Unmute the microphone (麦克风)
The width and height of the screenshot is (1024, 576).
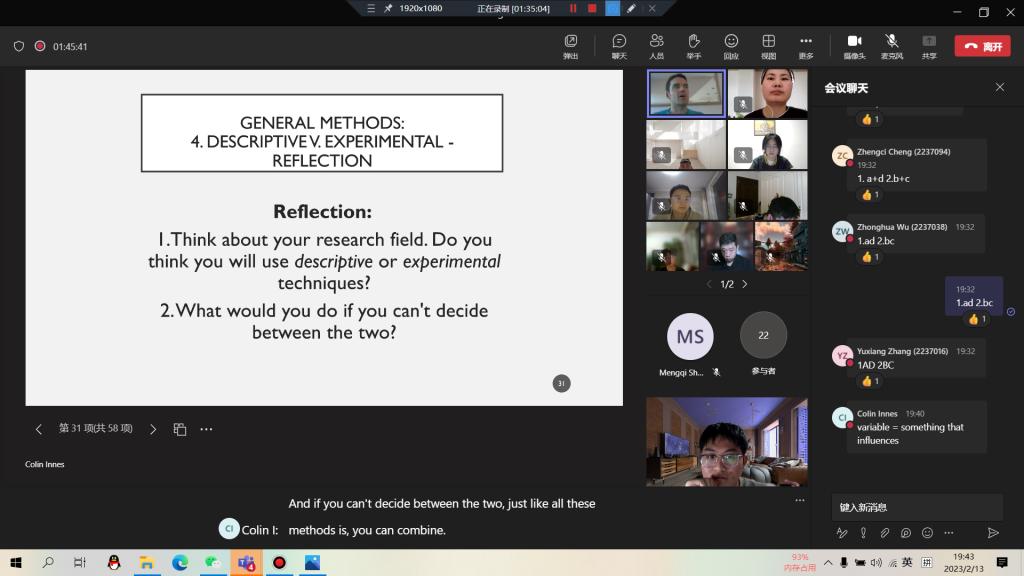[x=891, y=45]
